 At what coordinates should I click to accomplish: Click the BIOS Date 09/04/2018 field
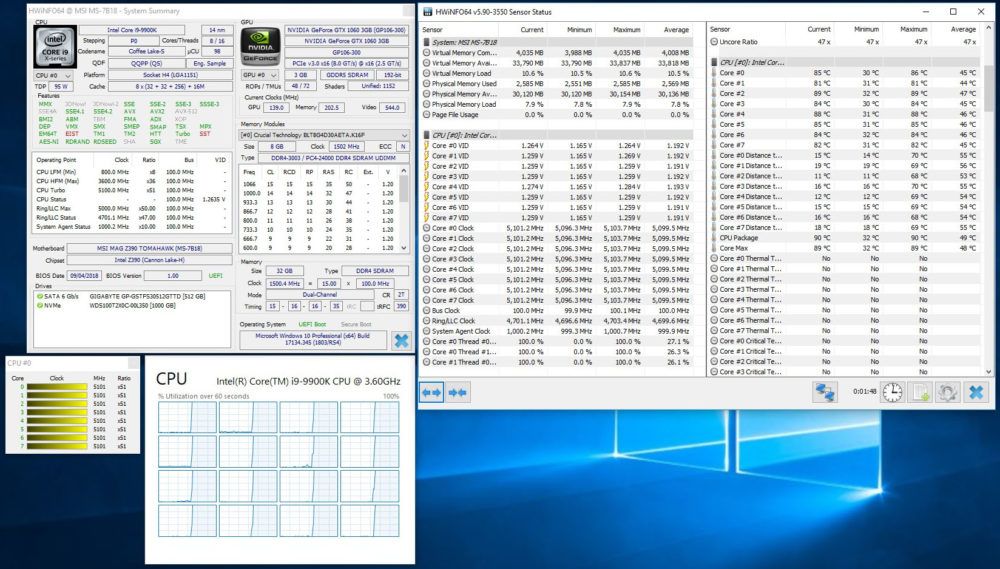point(85,276)
